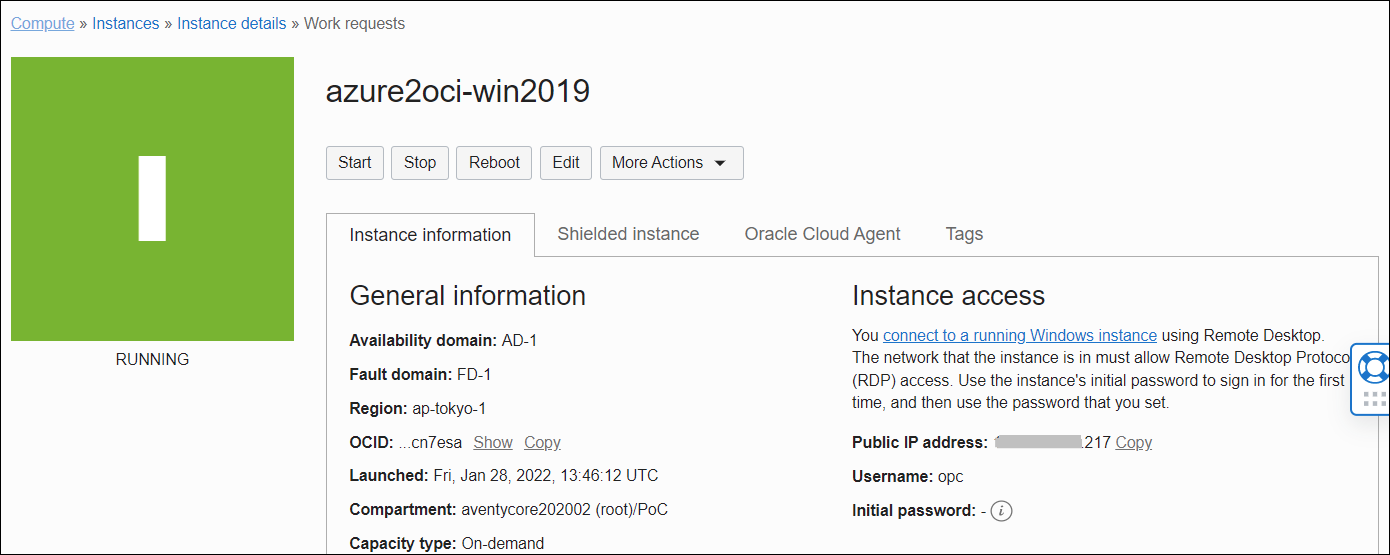Click the instance title 'azure2oci-win2019'

tap(458, 92)
